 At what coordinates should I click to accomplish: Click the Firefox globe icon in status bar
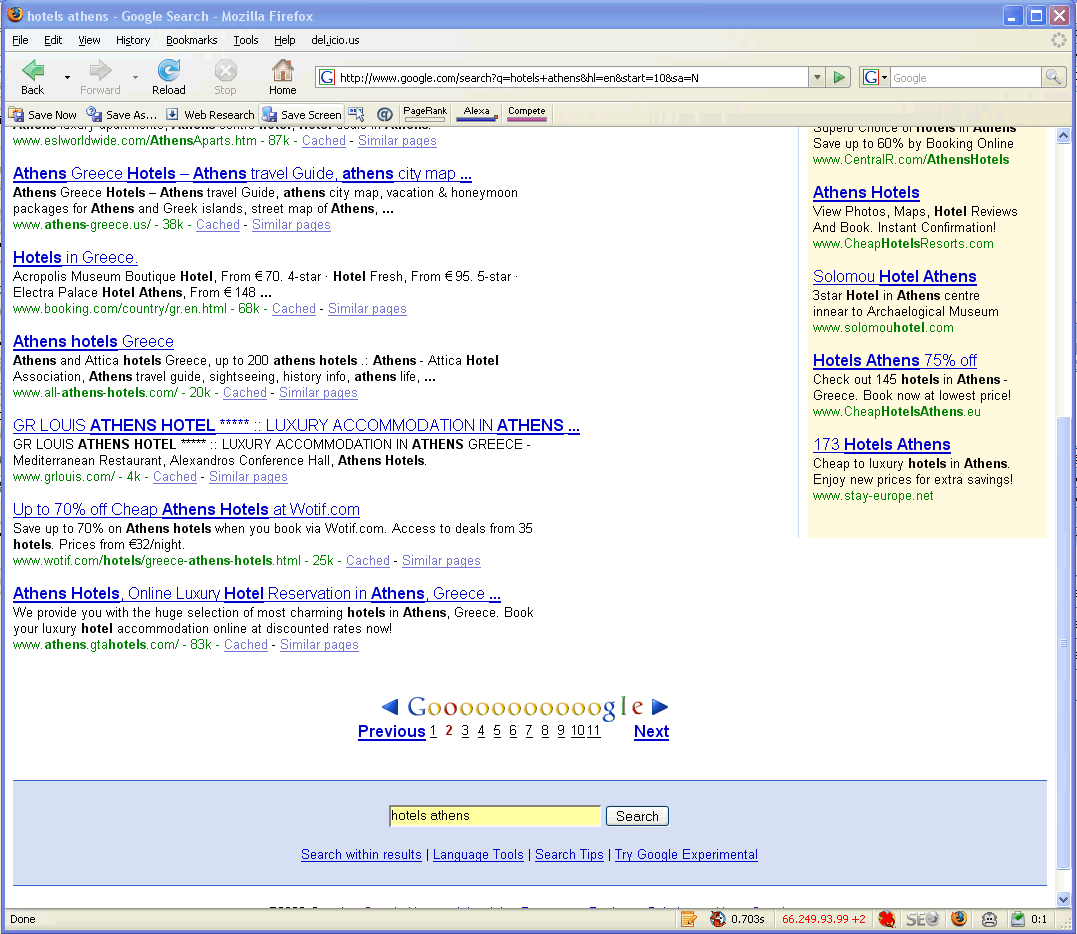click(x=959, y=919)
